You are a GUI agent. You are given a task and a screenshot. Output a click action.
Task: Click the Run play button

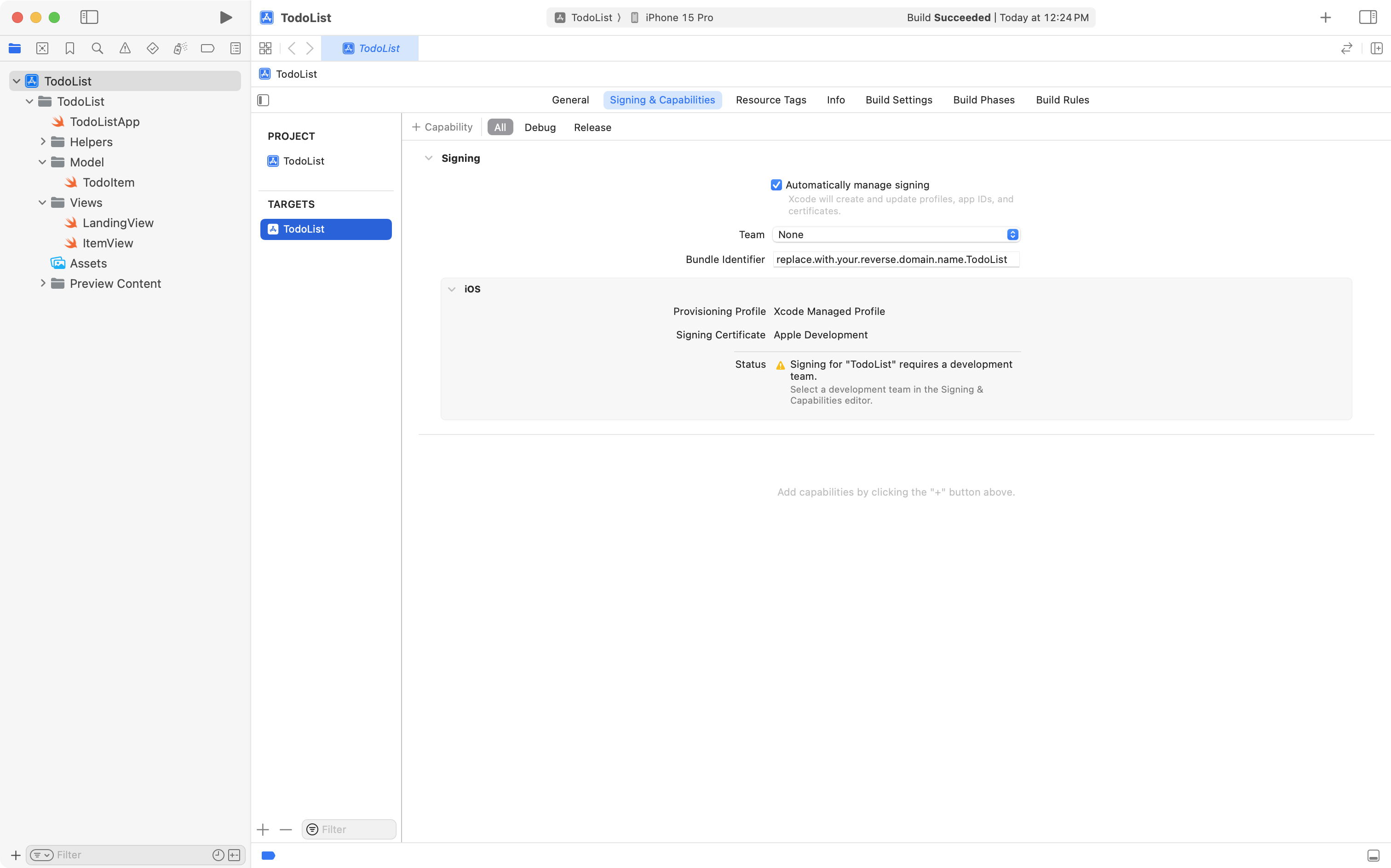pos(226,18)
